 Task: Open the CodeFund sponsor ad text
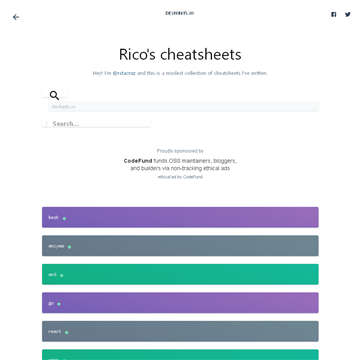pyautogui.click(x=180, y=164)
